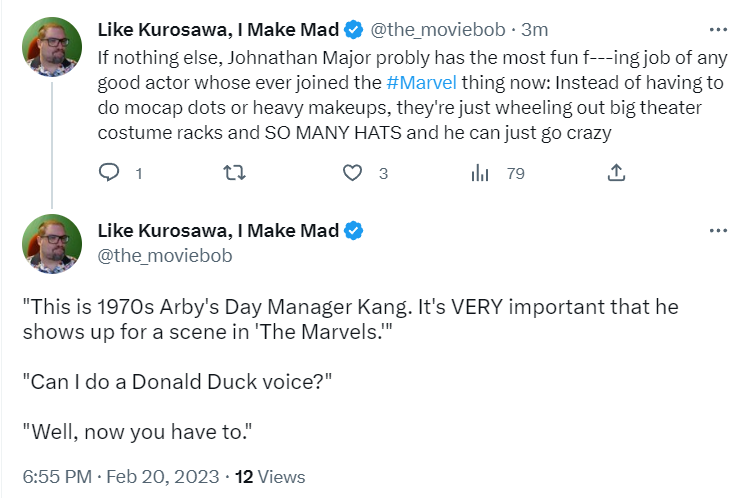Click the reply icon on first tweet

tap(109, 173)
